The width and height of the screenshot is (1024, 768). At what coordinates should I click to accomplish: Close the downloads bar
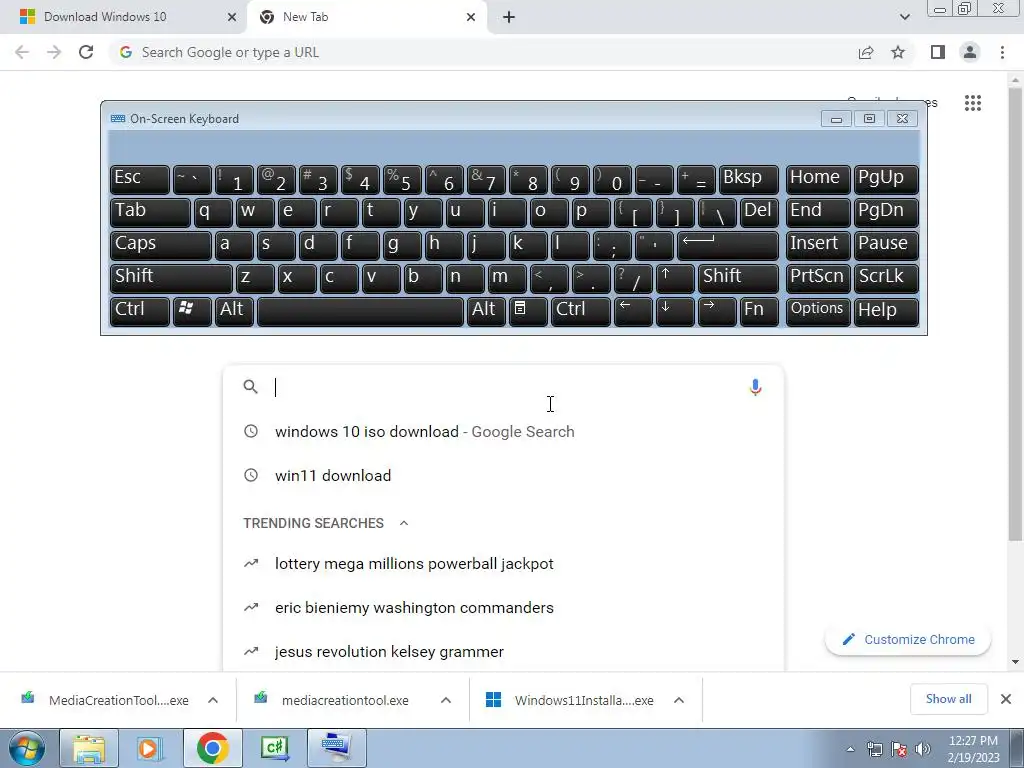pyautogui.click(x=1006, y=699)
